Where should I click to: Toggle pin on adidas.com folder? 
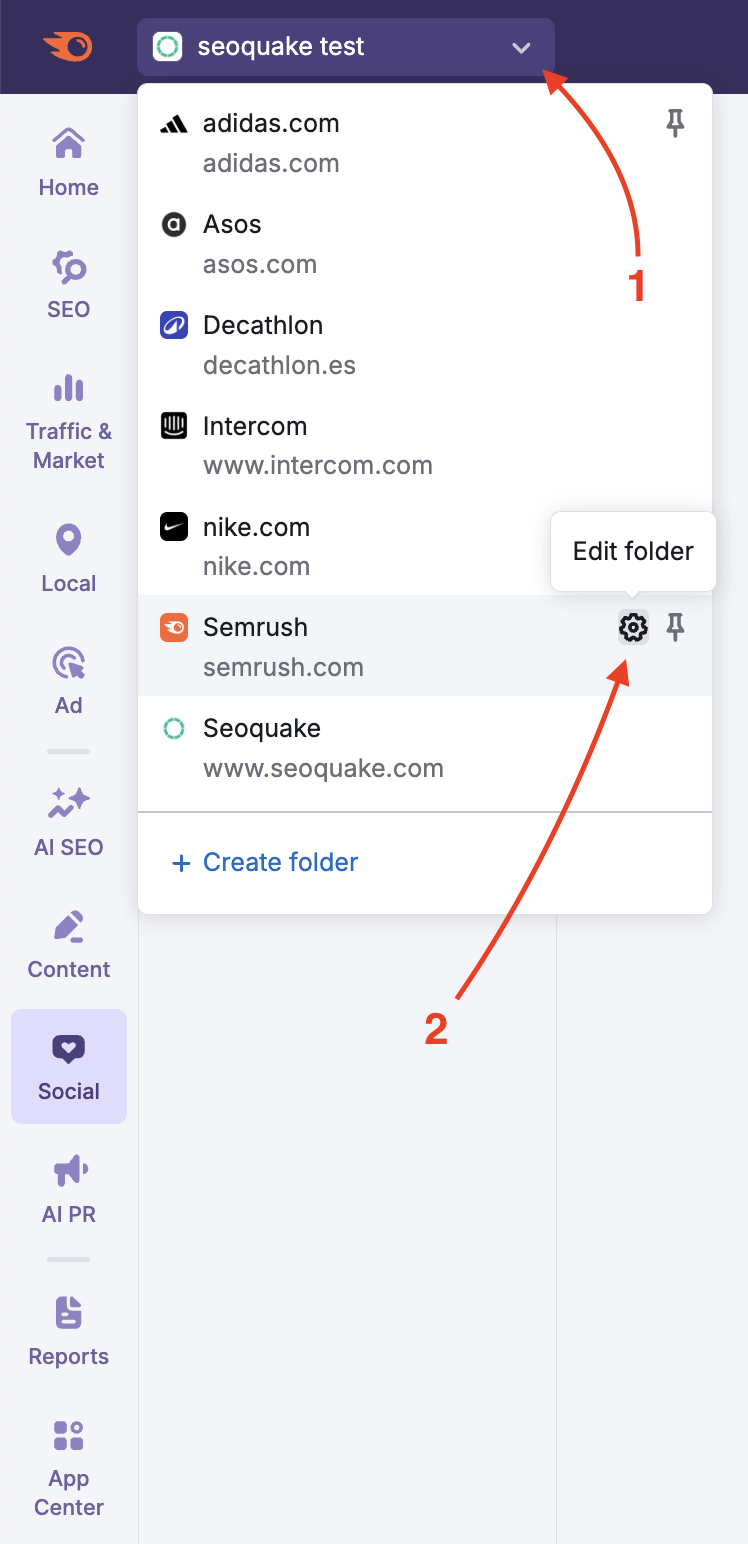click(676, 124)
